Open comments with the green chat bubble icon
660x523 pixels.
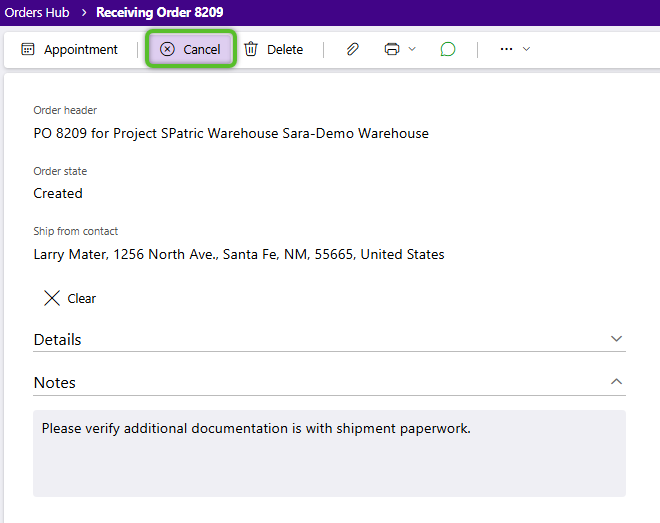coord(448,49)
